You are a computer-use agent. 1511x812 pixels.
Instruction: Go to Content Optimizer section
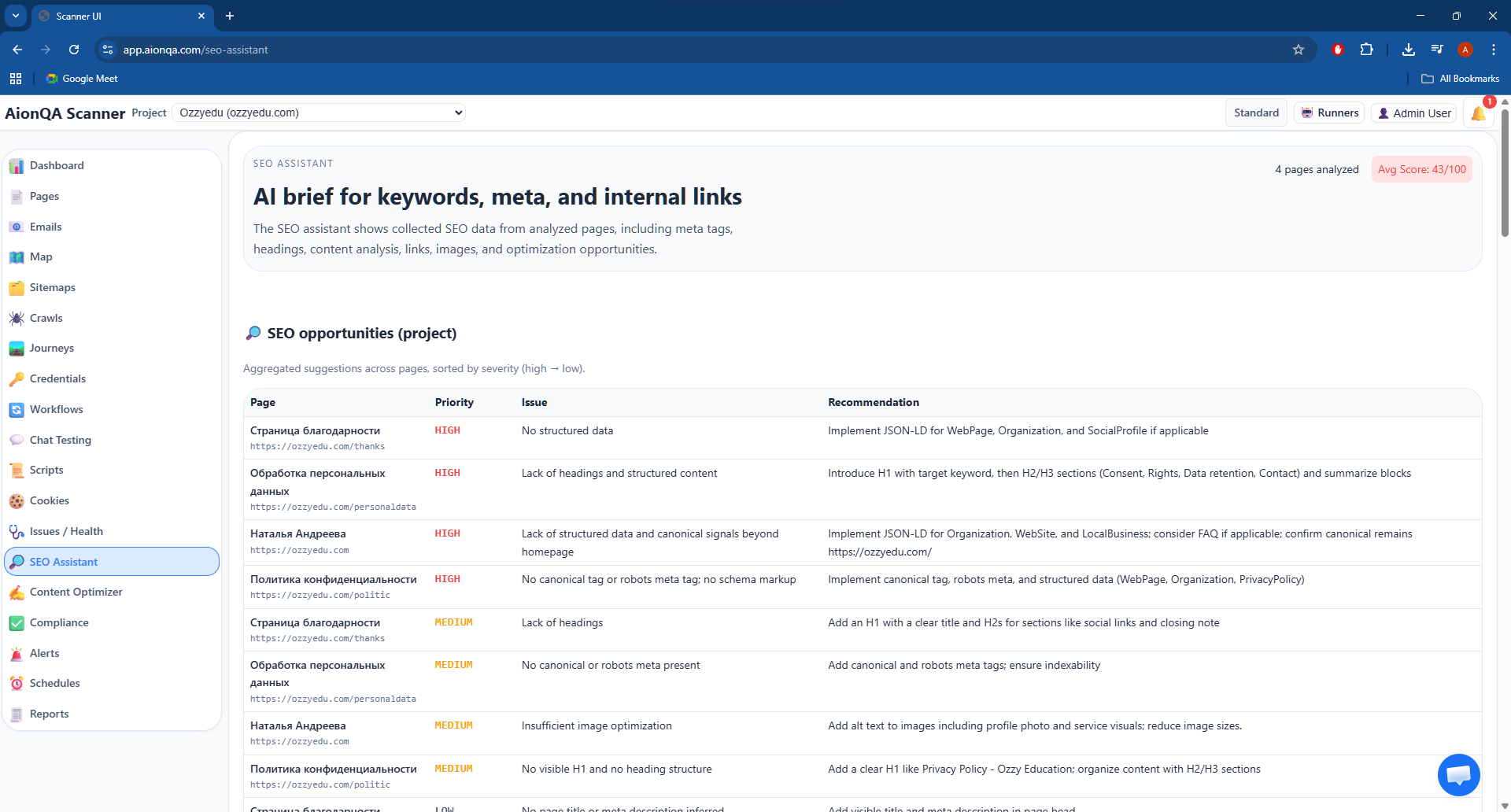[x=76, y=592]
